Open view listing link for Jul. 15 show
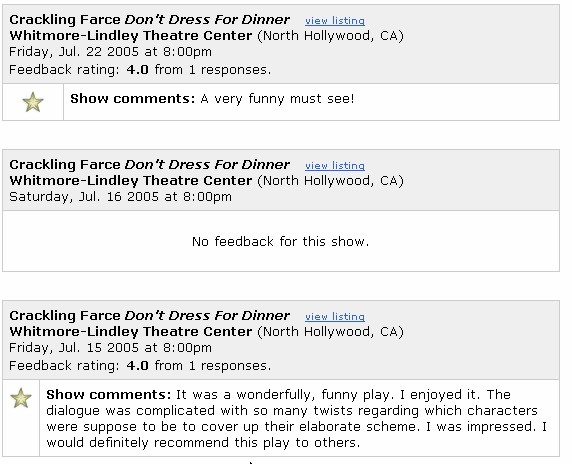The height and width of the screenshot is (464, 572). (335, 317)
